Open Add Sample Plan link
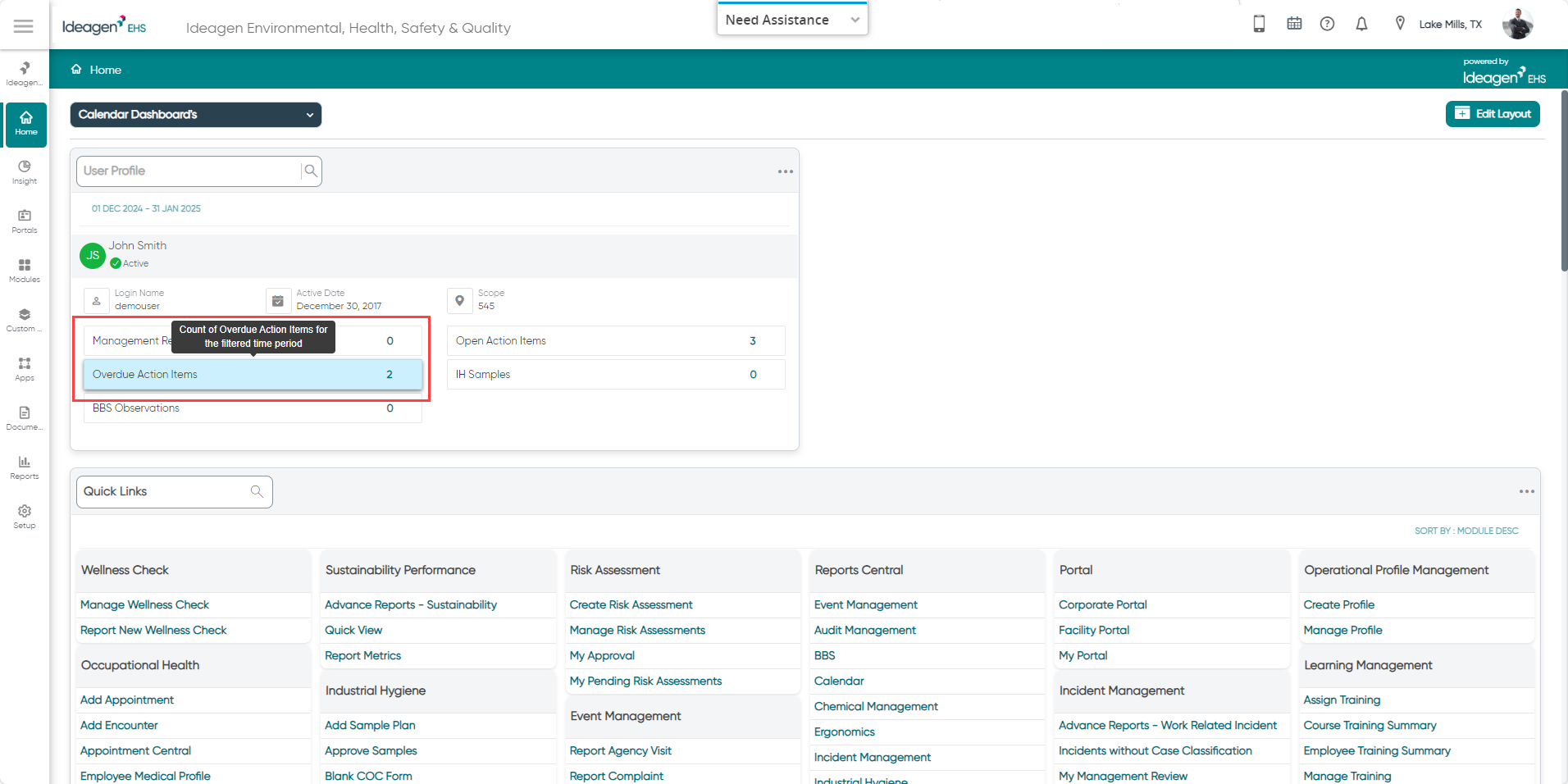Image resolution: width=1568 pixels, height=784 pixels. click(370, 725)
